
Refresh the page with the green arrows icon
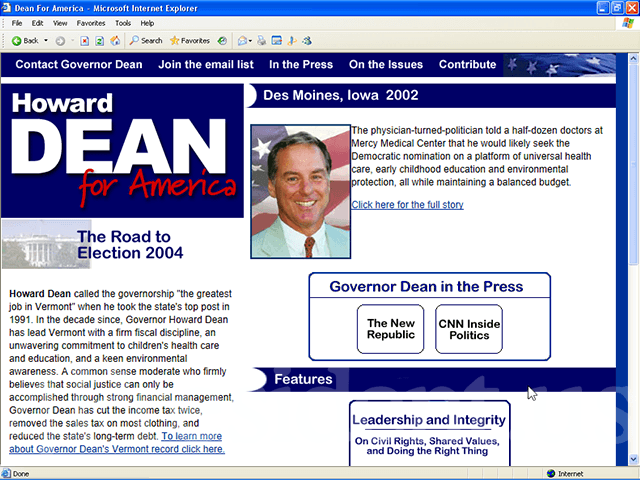[100, 41]
